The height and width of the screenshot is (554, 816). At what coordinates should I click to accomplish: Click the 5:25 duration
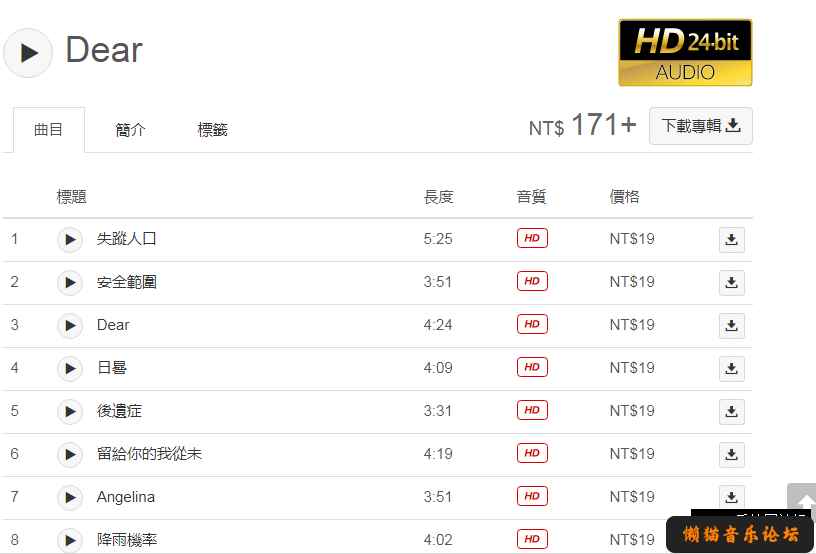(x=438, y=239)
